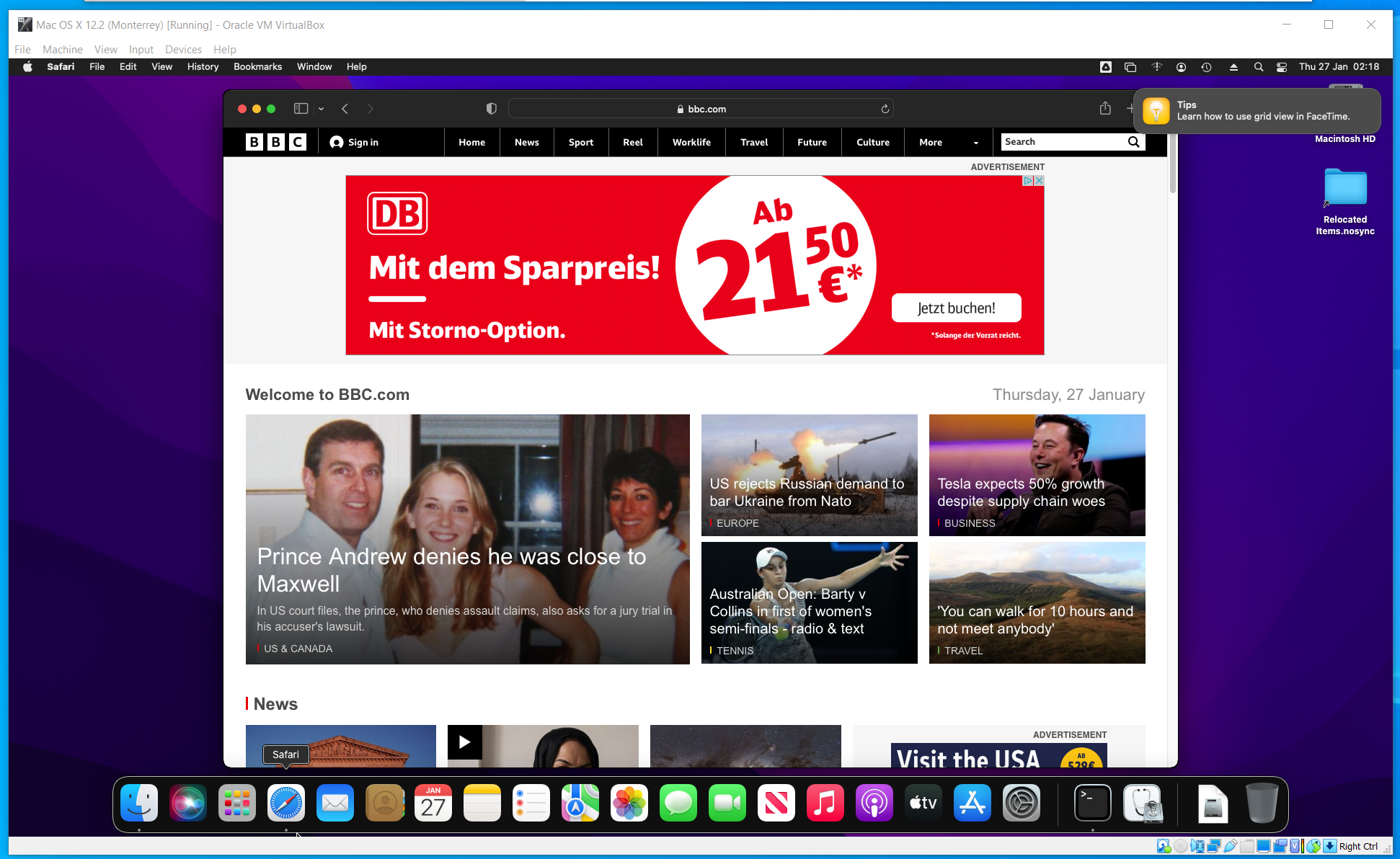
Task: Launch FaceTime from the Dock
Action: (727, 803)
